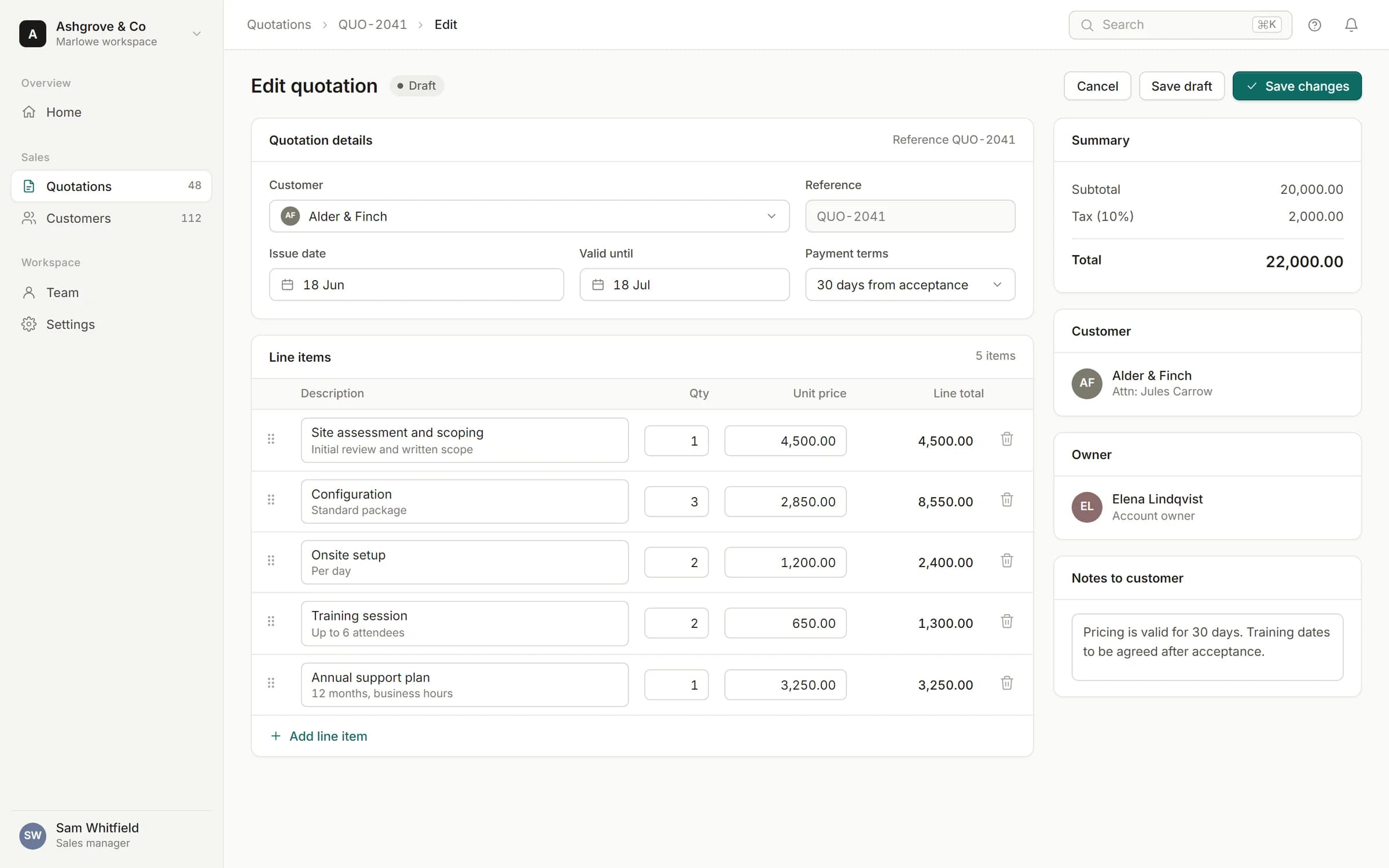Delete the Site assessment and scoping line
Screen dimensions: 1389x868
tap(1006, 439)
